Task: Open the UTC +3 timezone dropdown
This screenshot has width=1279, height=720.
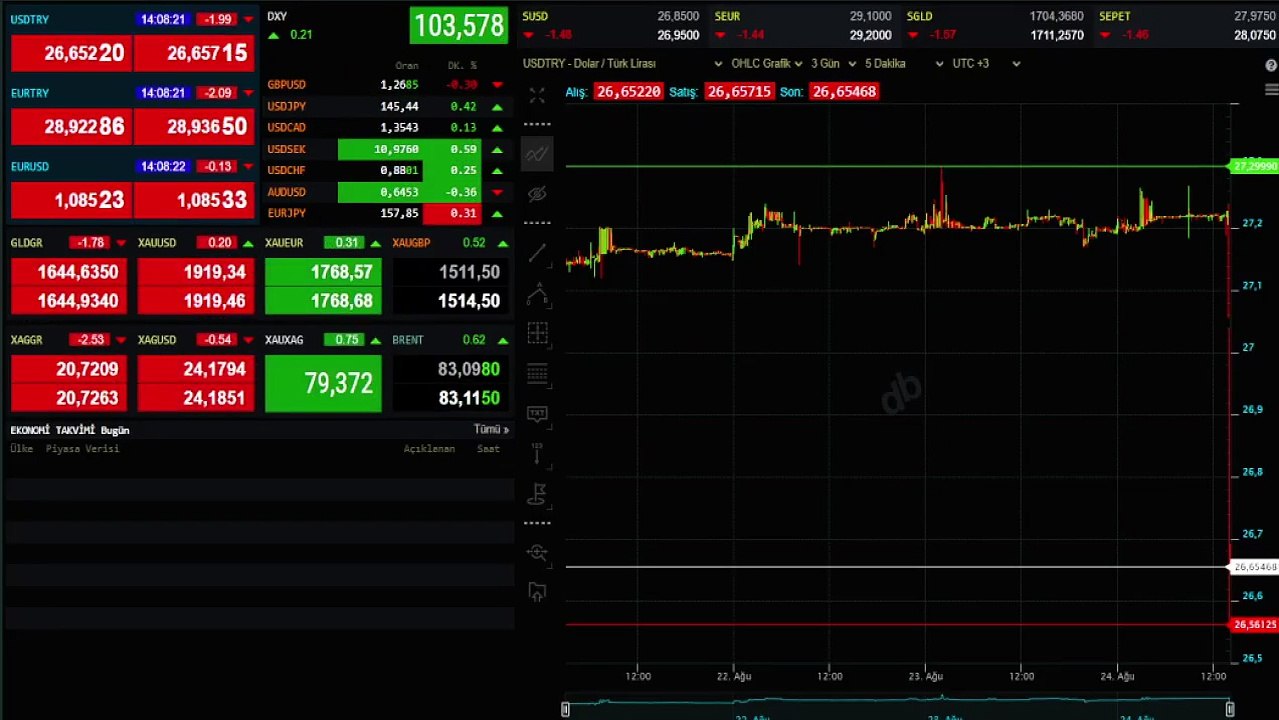Action: pos(986,64)
